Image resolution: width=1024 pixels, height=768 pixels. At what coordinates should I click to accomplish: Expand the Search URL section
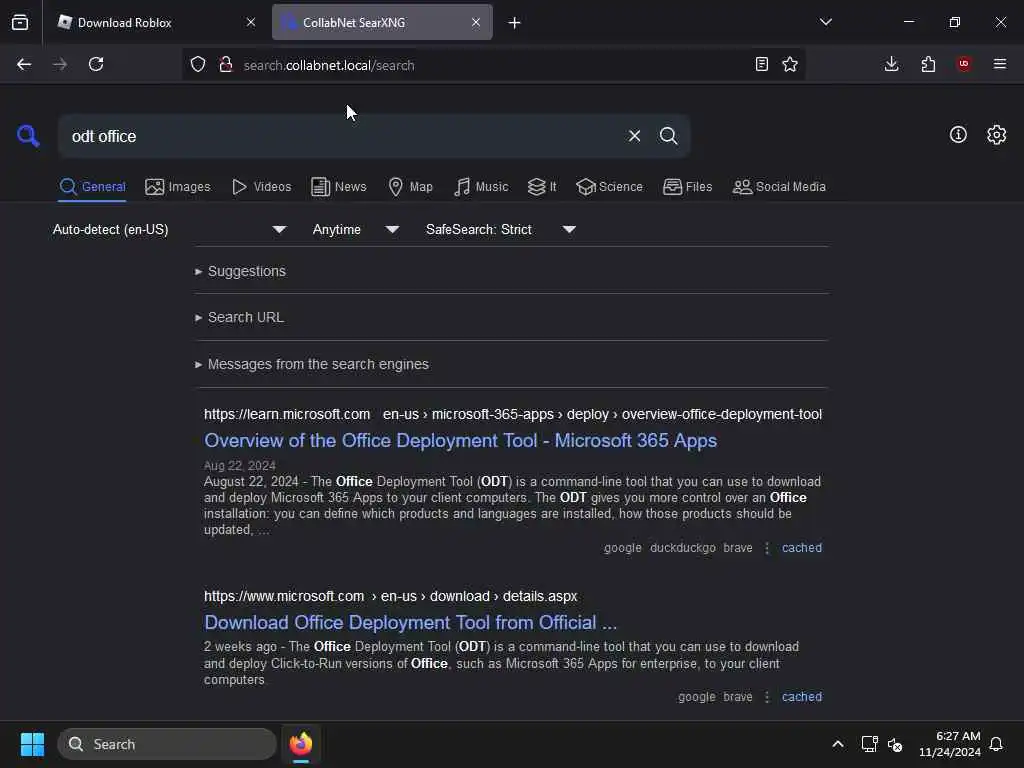tap(240, 317)
